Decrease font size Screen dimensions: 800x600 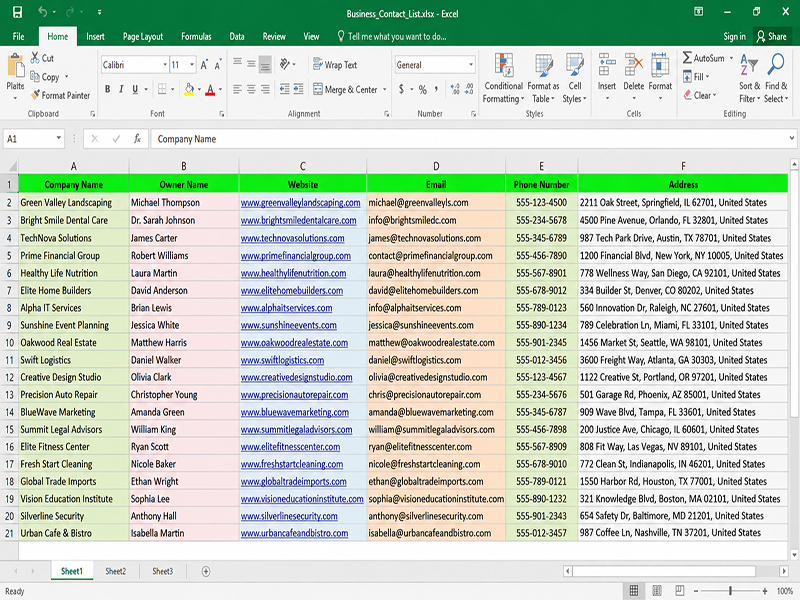tap(218, 65)
